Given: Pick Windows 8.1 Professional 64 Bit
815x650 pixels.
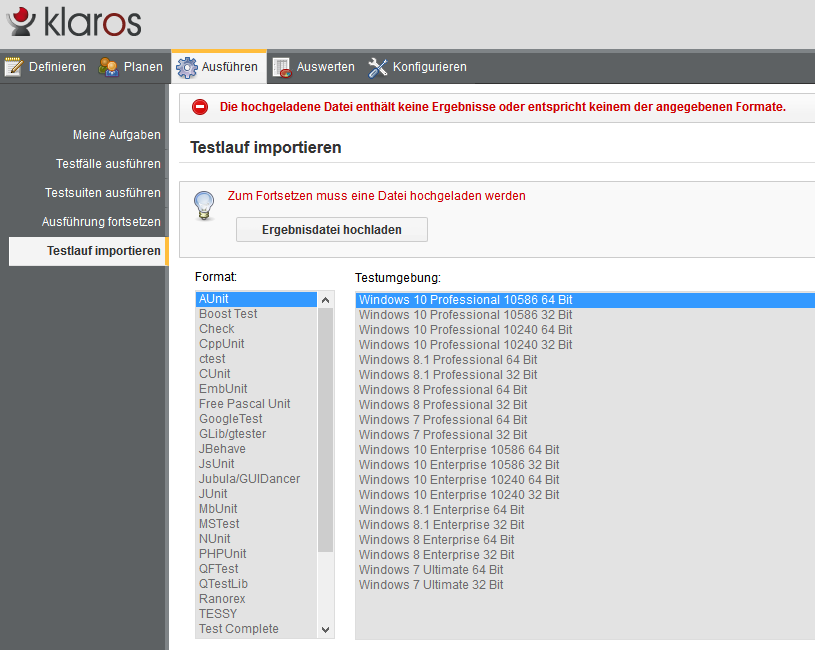Looking at the screenshot, I should (x=448, y=359).
